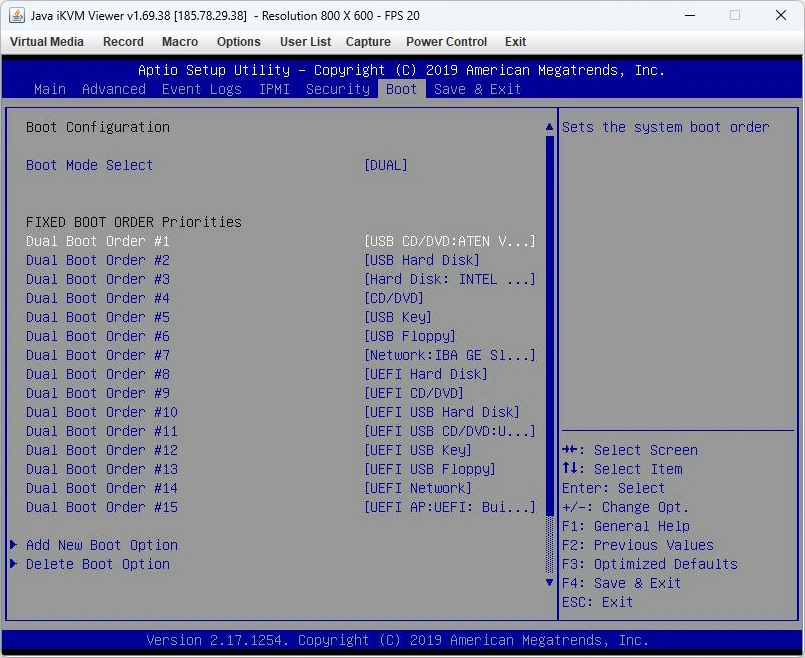Switch to the Advanced BIOS tab
The height and width of the screenshot is (658, 805).
[113, 89]
